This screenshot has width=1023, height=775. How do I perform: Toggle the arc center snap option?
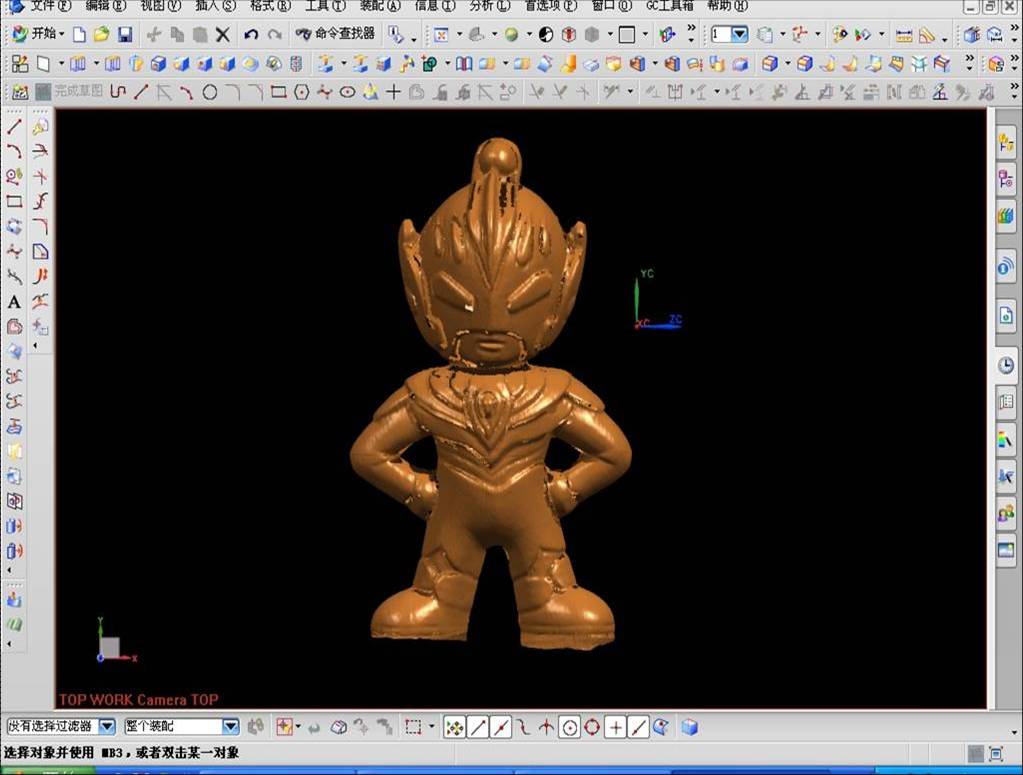[570, 727]
